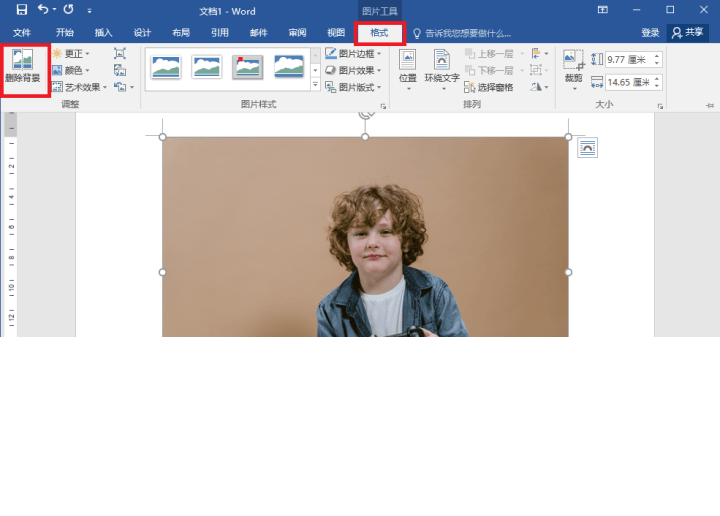Screen dimensions: 720x516
Task: Switch to the 插入 insert tab
Action: (x=103, y=33)
